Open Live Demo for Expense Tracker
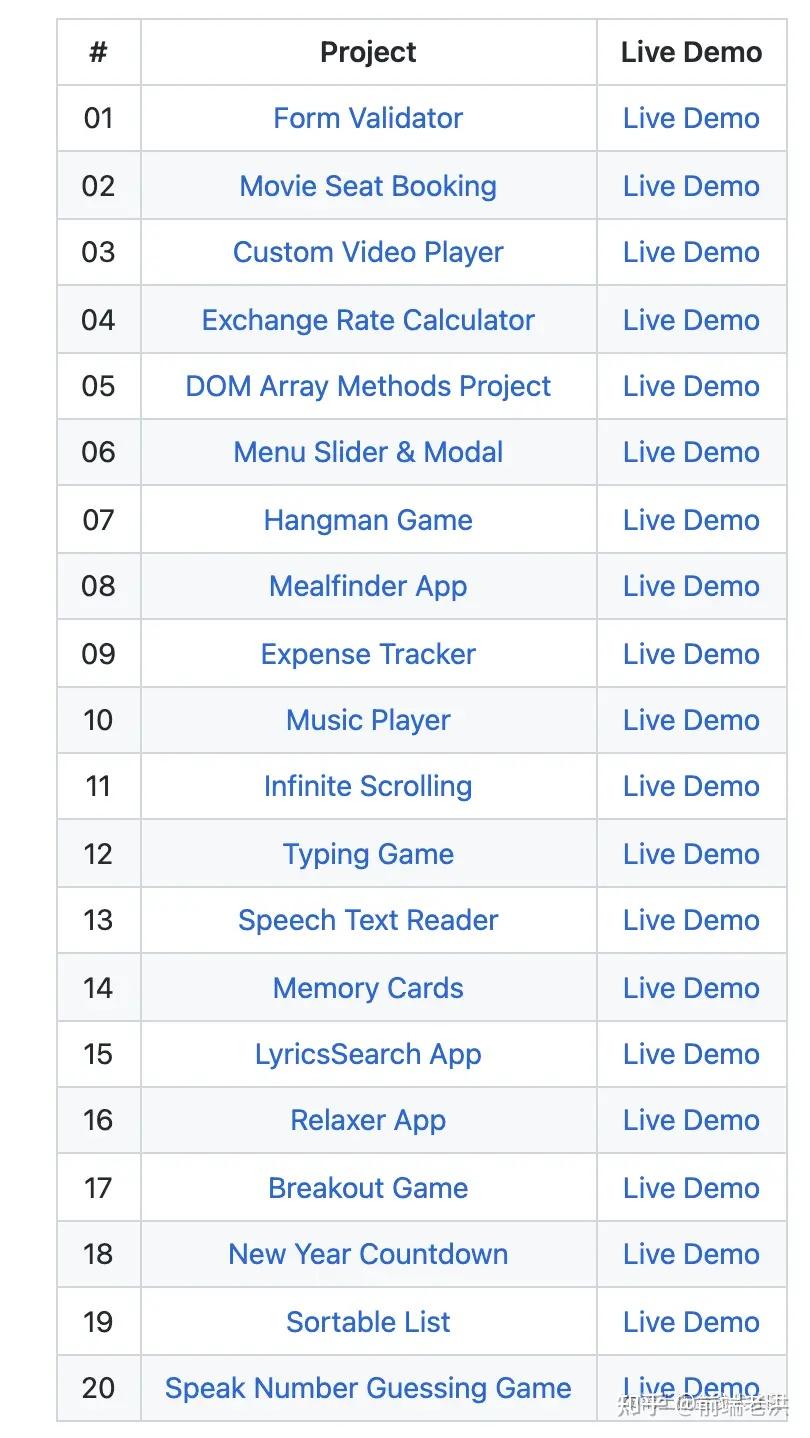 coord(691,654)
